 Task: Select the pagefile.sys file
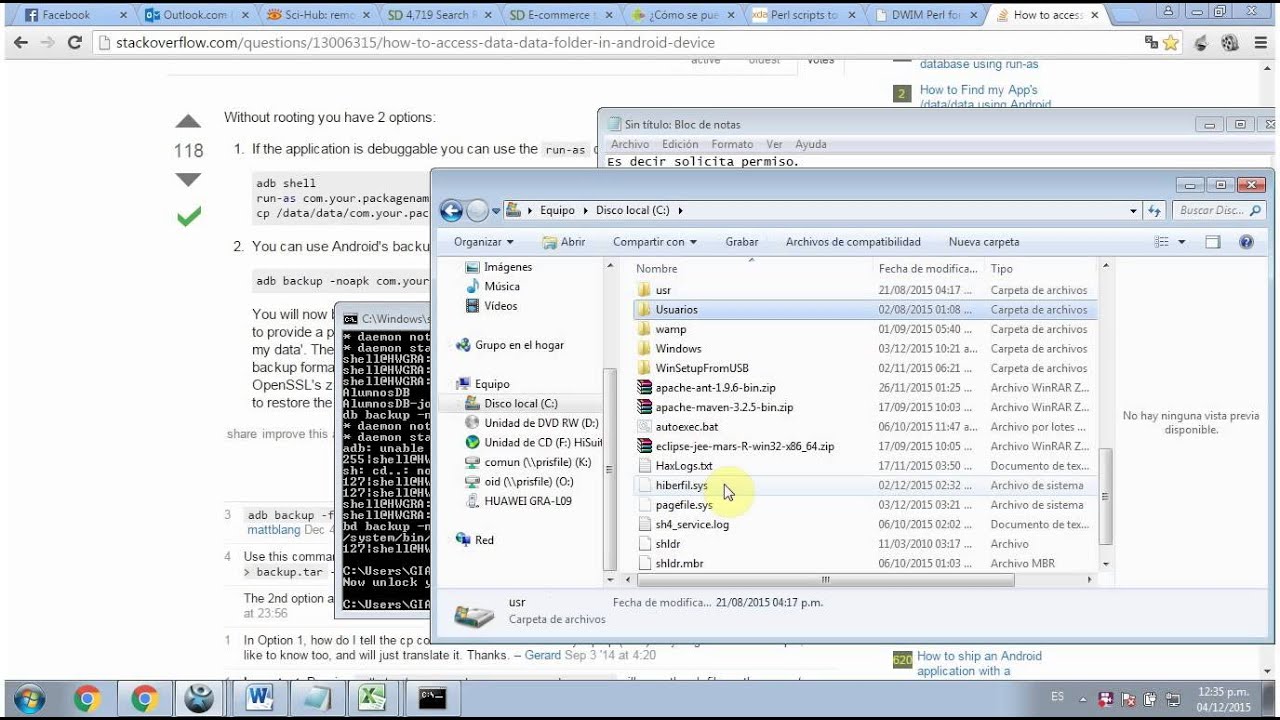(866, 505)
